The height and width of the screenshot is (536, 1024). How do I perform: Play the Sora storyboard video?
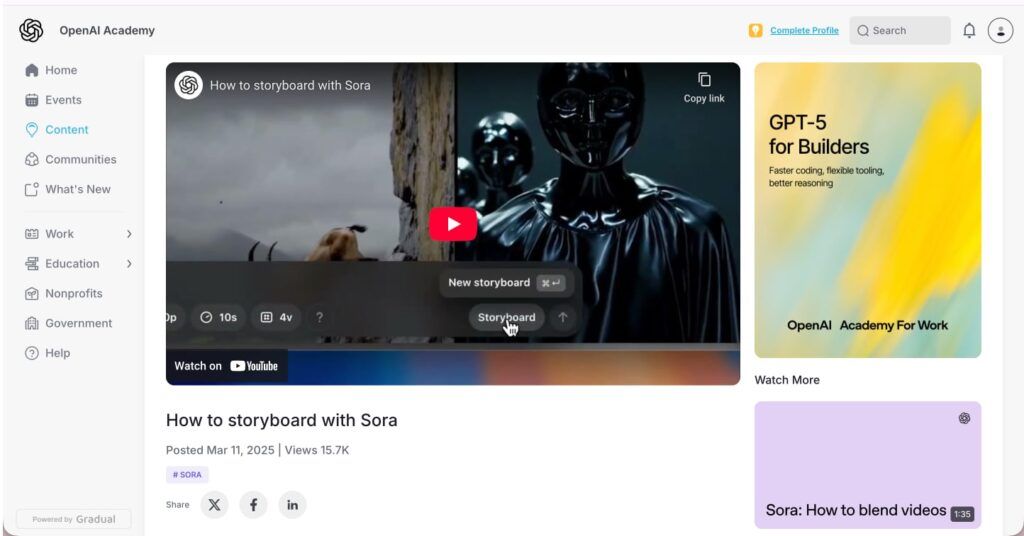pos(453,224)
